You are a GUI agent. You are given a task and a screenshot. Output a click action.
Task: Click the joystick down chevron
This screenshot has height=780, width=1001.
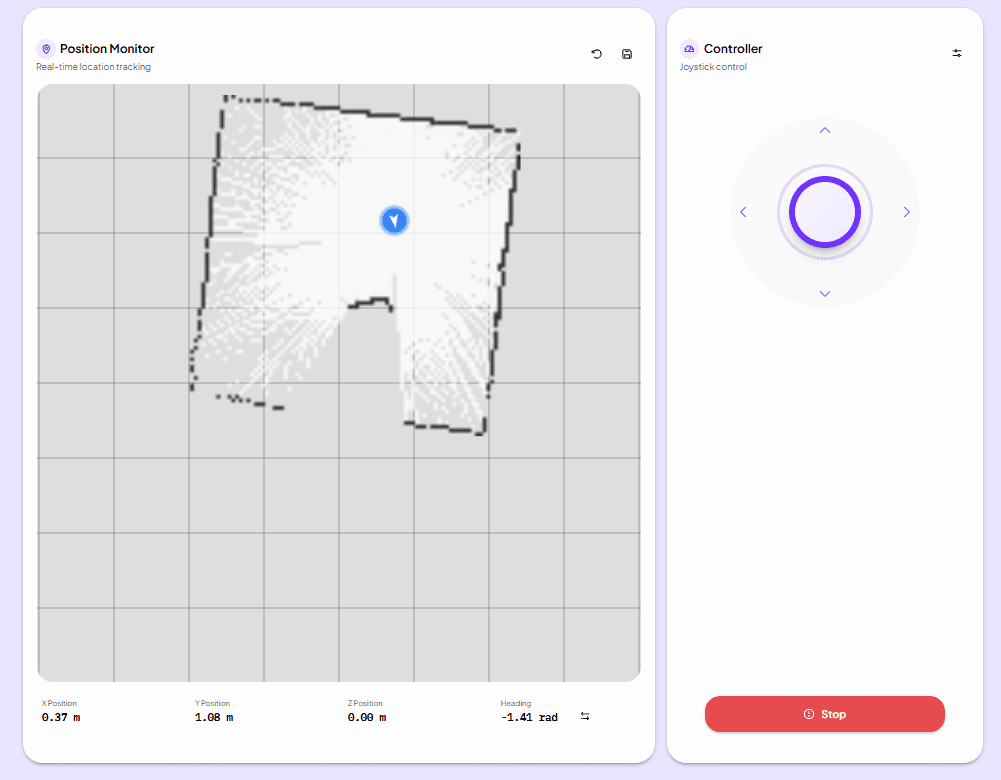[825, 294]
